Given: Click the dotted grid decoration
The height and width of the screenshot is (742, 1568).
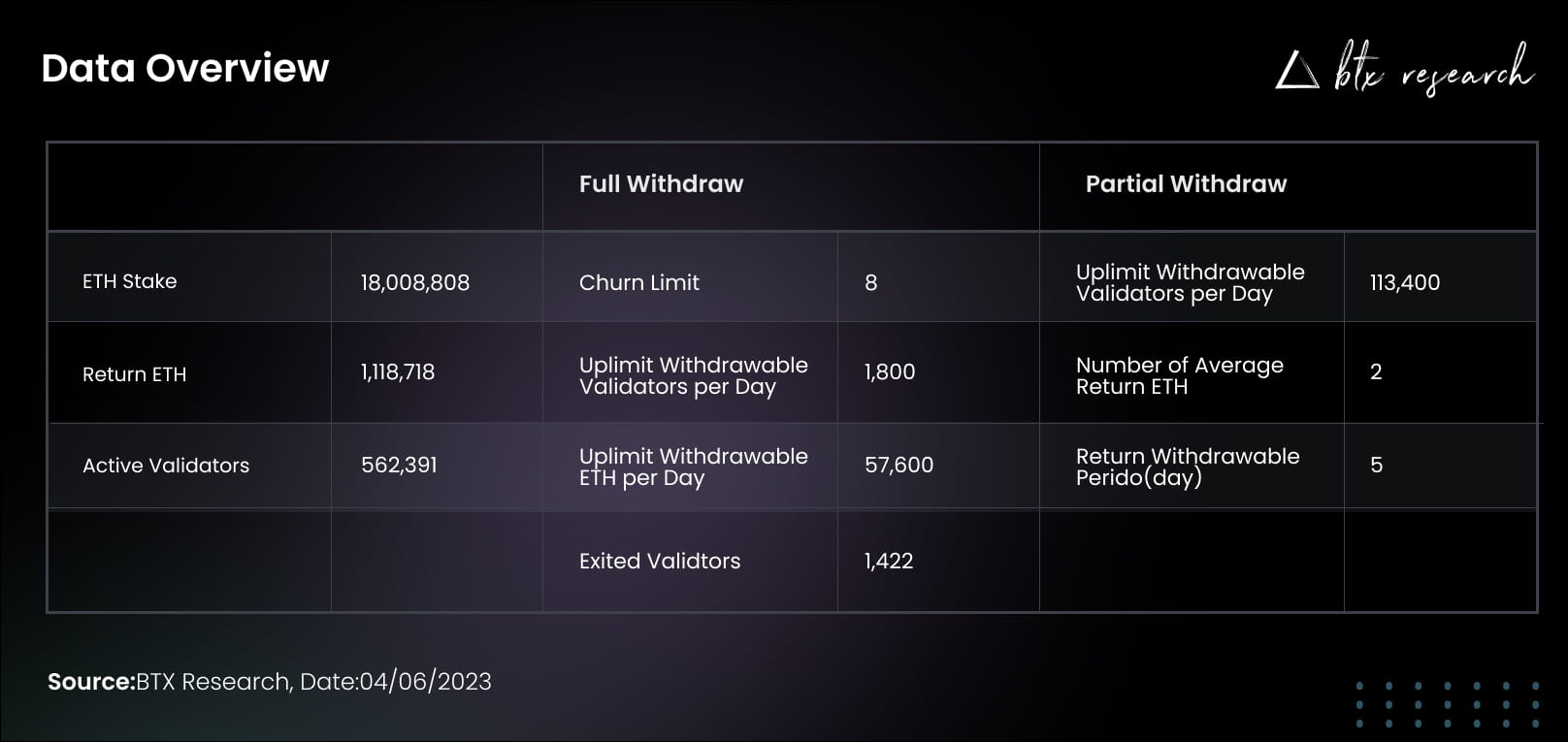Looking at the screenshot, I should click(1447, 704).
